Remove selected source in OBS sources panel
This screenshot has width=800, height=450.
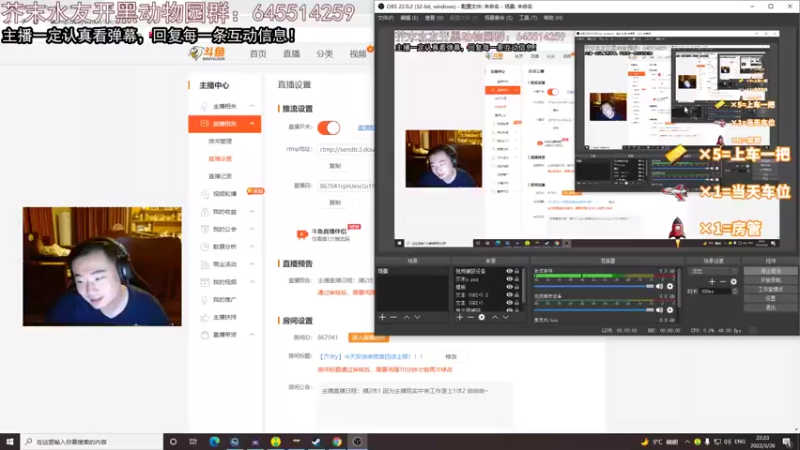click(x=470, y=317)
